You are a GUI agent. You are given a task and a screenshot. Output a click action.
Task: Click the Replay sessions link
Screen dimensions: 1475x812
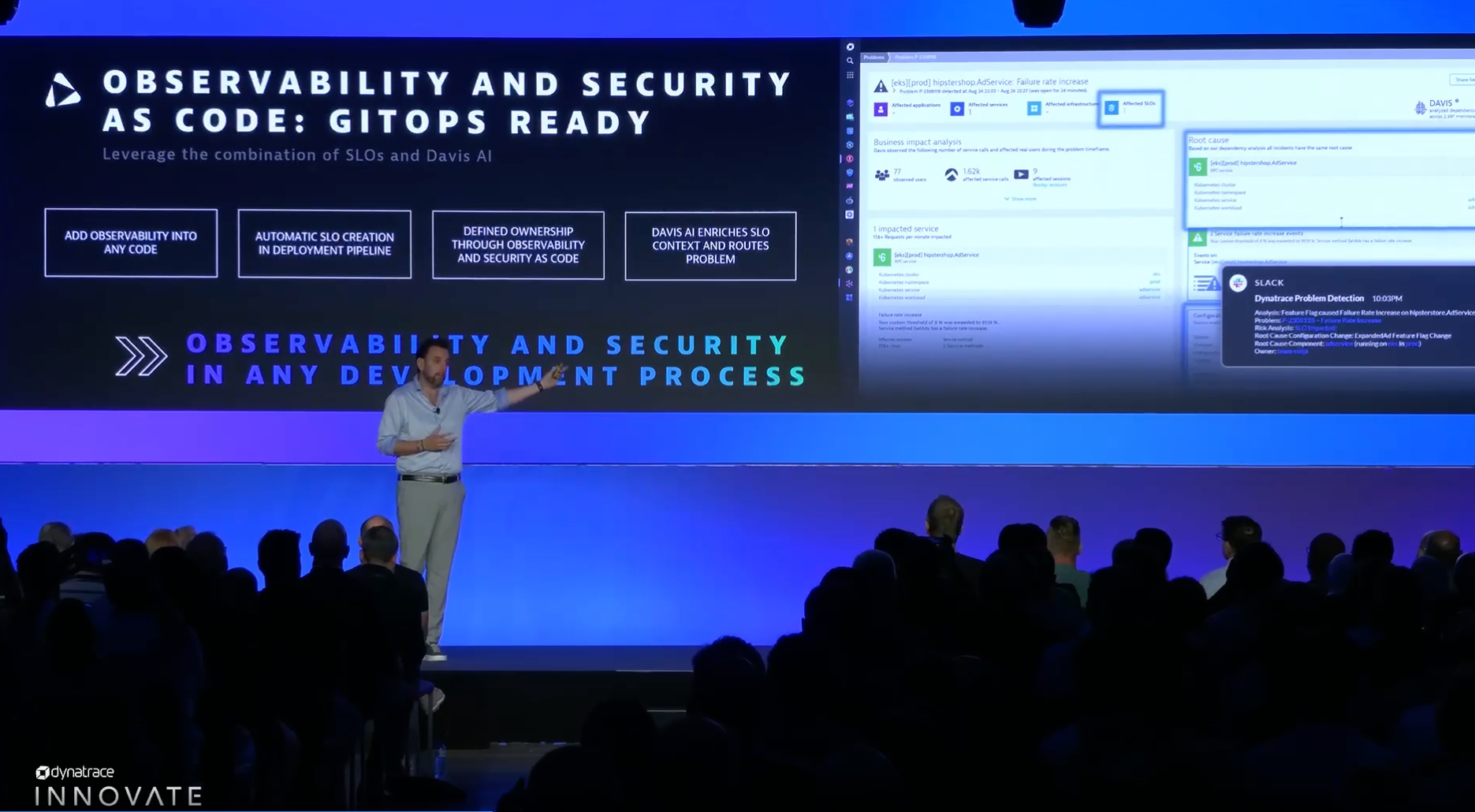(1050, 185)
